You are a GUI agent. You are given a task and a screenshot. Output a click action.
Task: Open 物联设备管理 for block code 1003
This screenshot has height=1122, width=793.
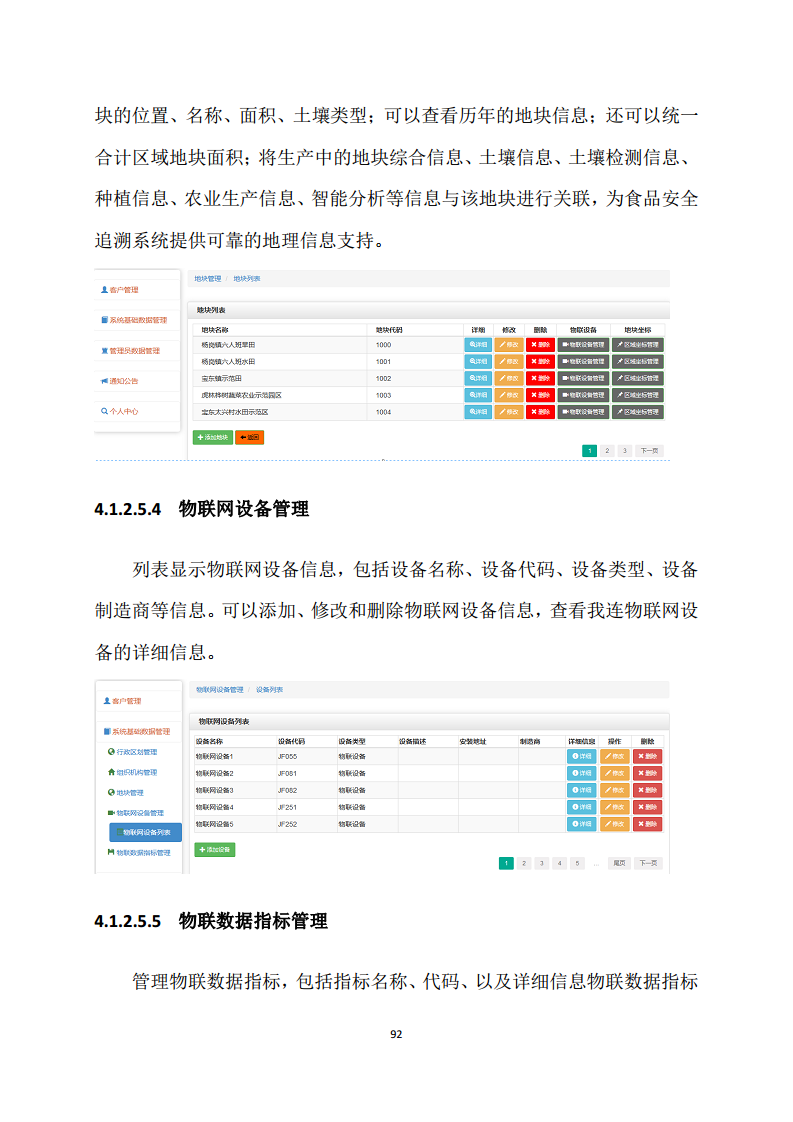(x=584, y=395)
